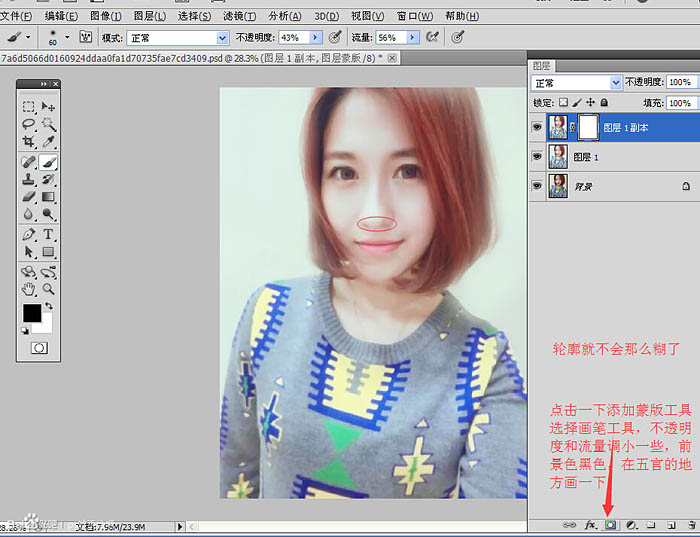This screenshot has width=700, height=537.
Task: Select the Pen tool
Action: click(29, 234)
